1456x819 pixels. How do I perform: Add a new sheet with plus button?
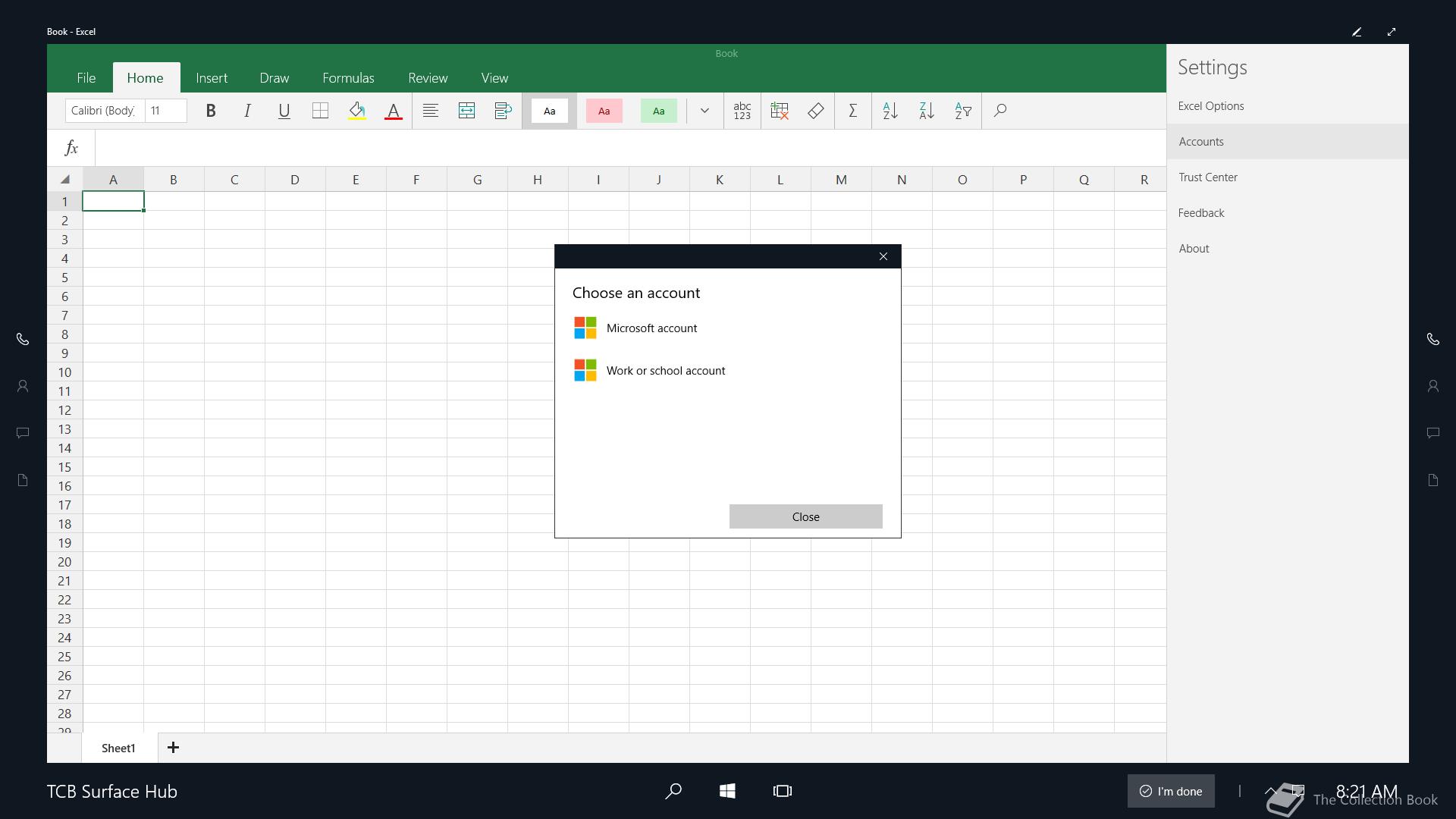pyautogui.click(x=173, y=748)
